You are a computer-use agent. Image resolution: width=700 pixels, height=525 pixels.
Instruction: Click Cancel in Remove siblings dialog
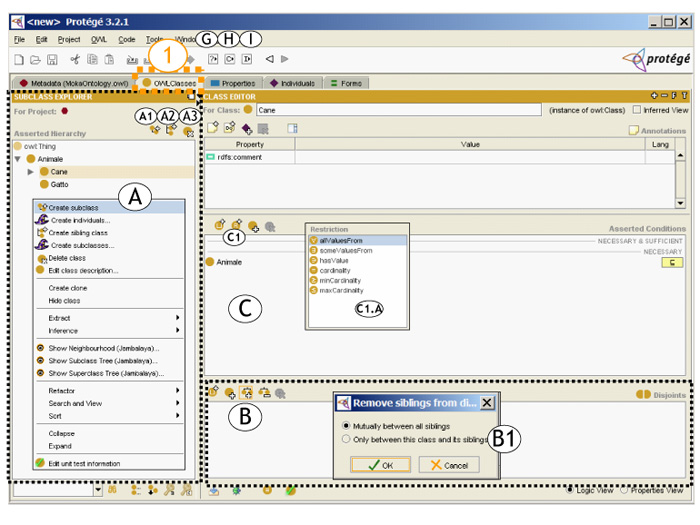(x=449, y=465)
